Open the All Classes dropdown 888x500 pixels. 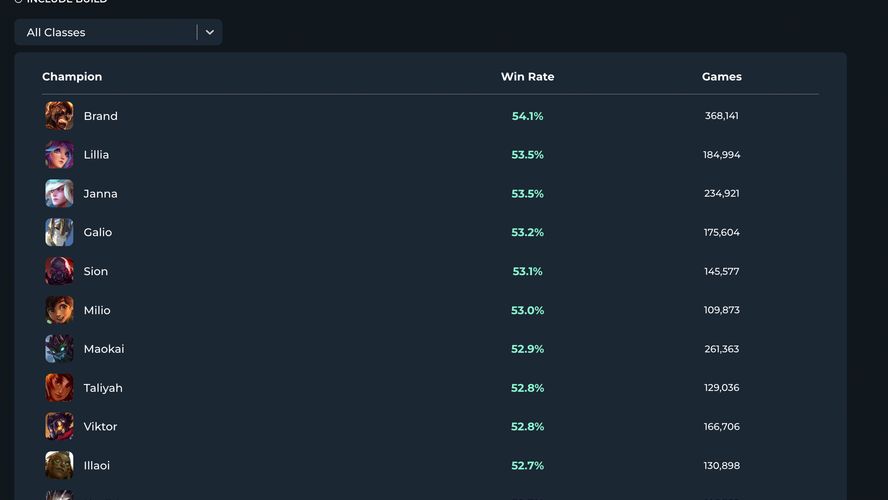[105, 32]
